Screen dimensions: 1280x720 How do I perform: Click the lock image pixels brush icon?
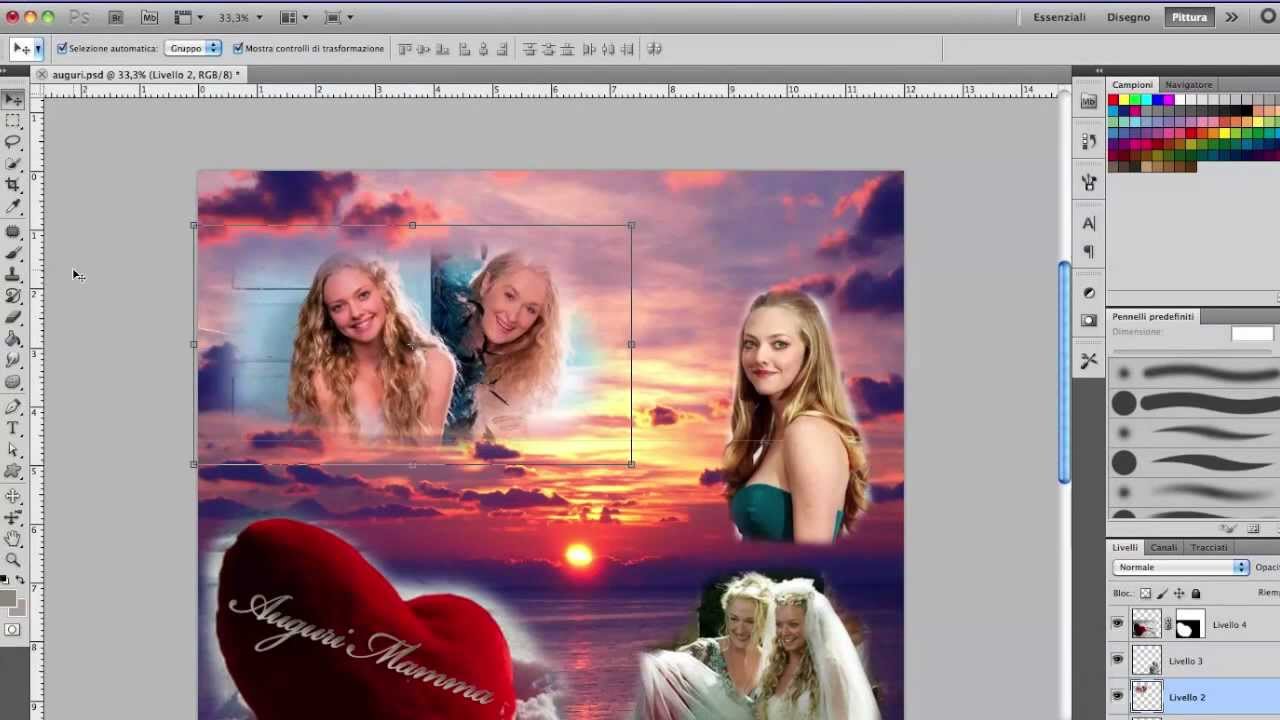pyautogui.click(x=1162, y=593)
